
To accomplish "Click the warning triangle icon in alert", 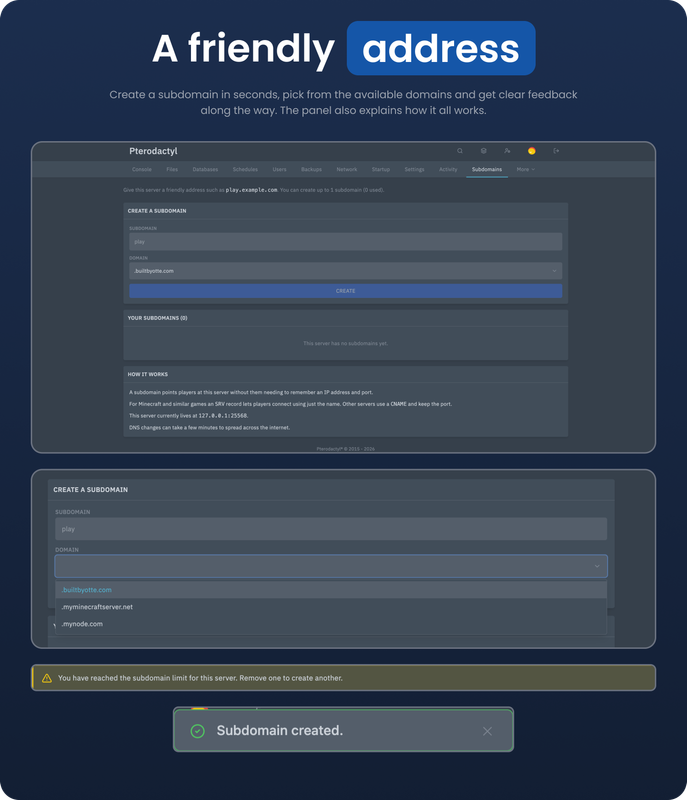I will 47,678.
